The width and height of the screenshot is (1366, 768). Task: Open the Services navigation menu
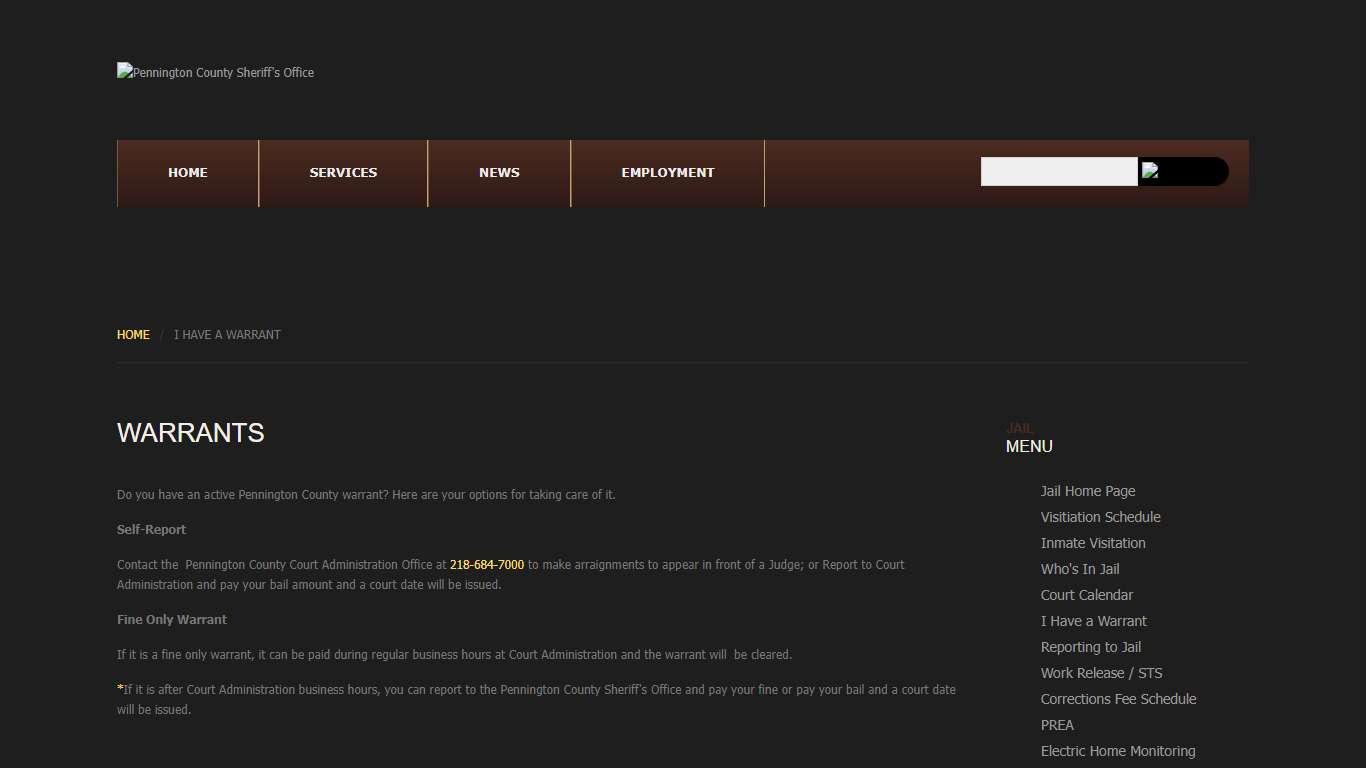pos(343,173)
